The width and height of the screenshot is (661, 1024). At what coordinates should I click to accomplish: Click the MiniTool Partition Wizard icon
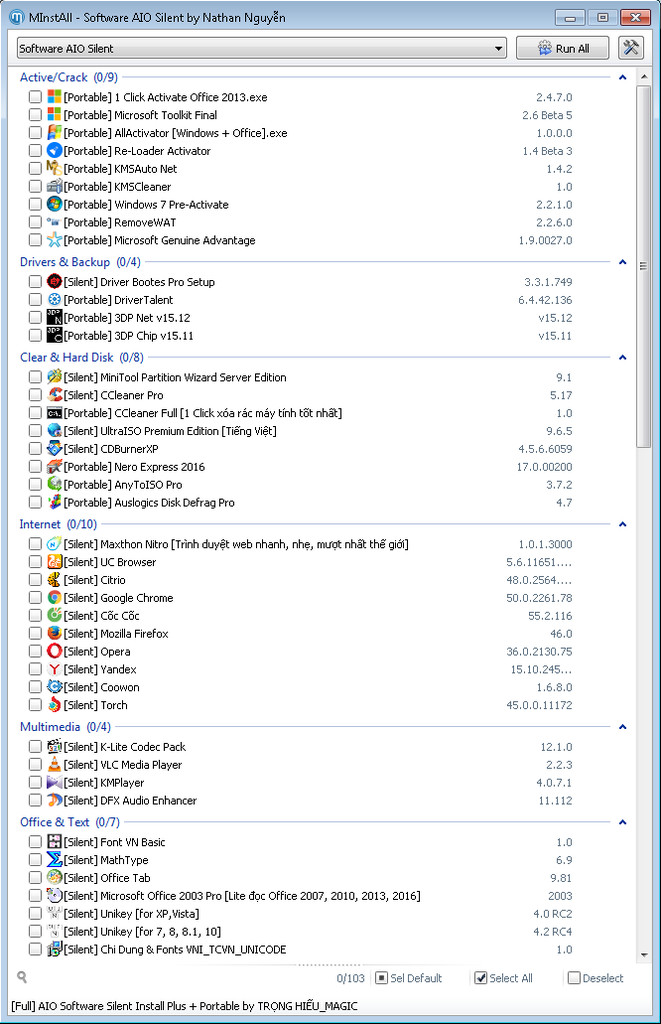(x=54, y=377)
